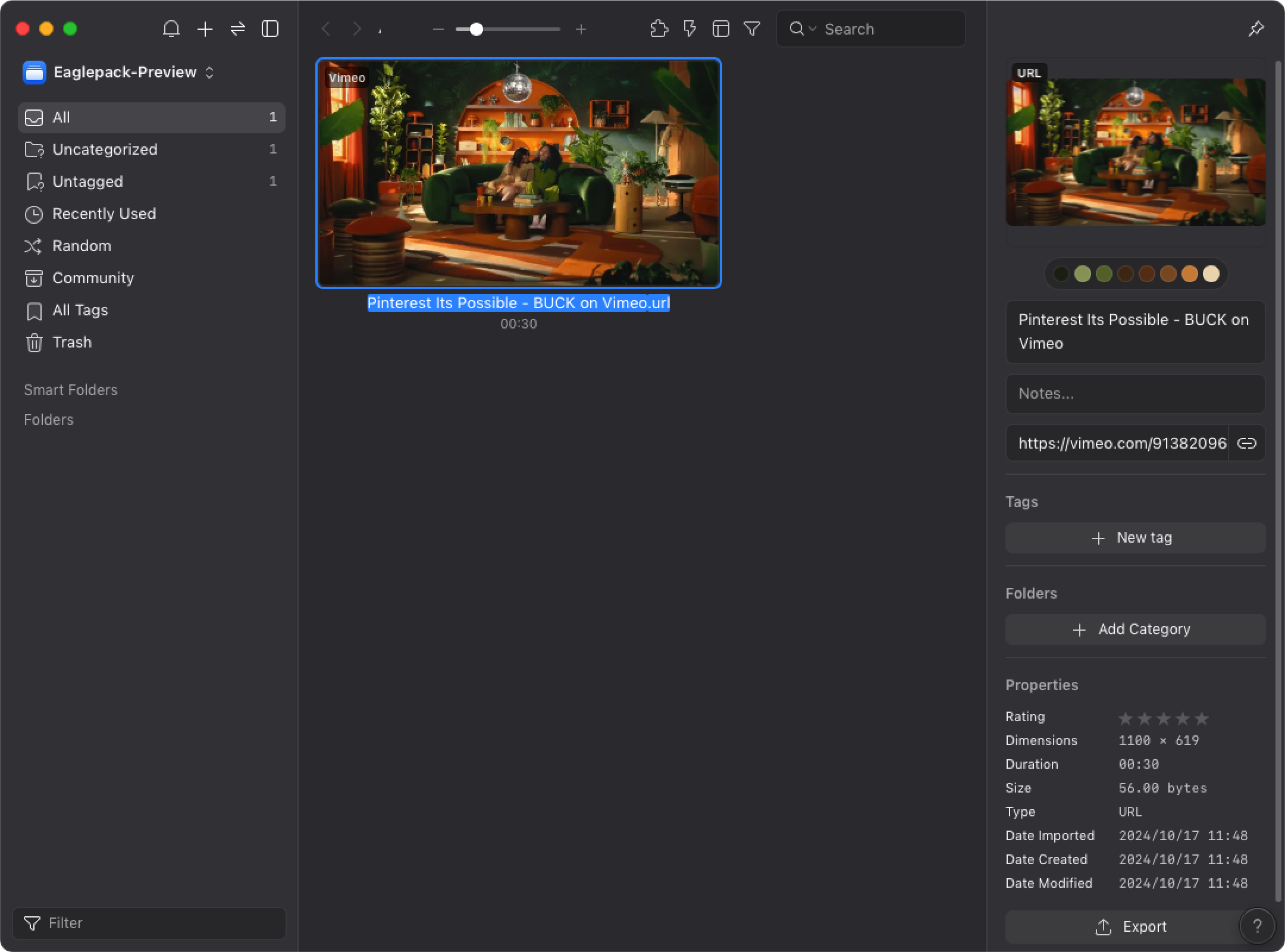This screenshot has height=952, width=1285.
Task: Click the Smart Folders heading
Action: pos(71,390)
